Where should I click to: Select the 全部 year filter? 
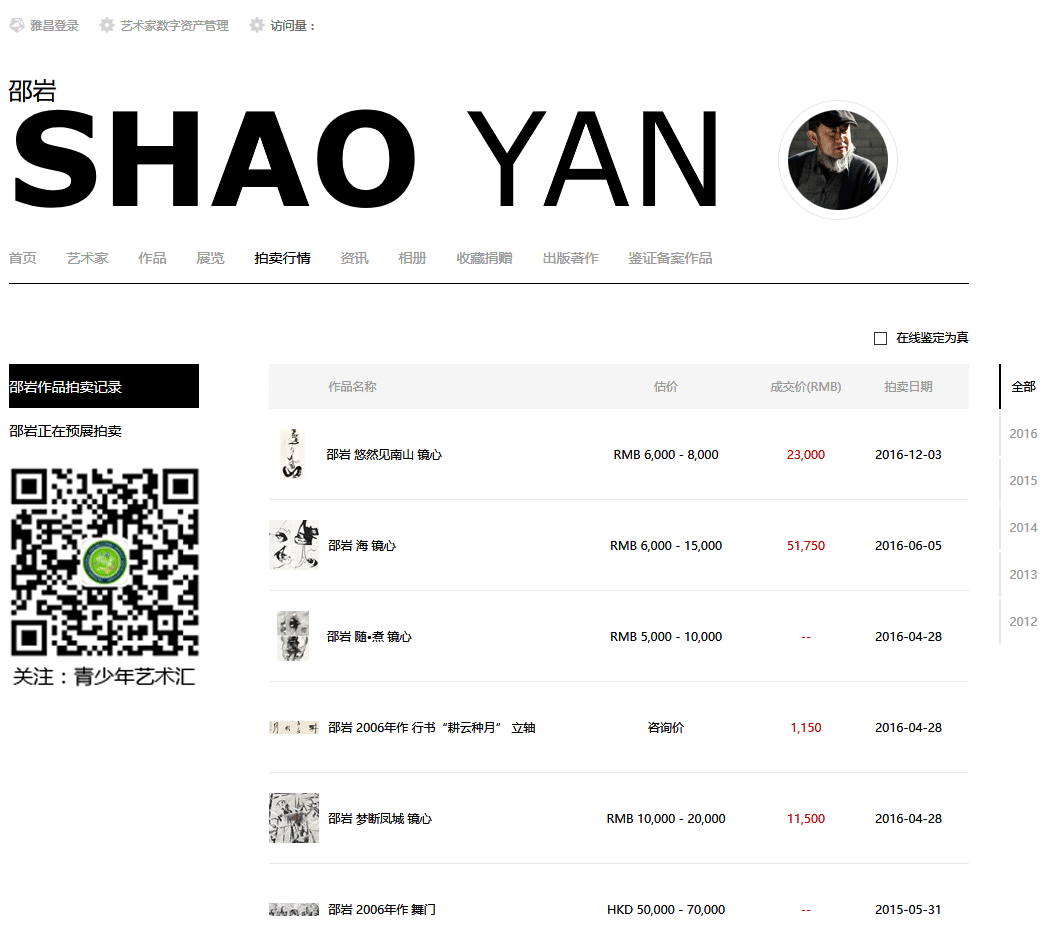point(1023,387)
